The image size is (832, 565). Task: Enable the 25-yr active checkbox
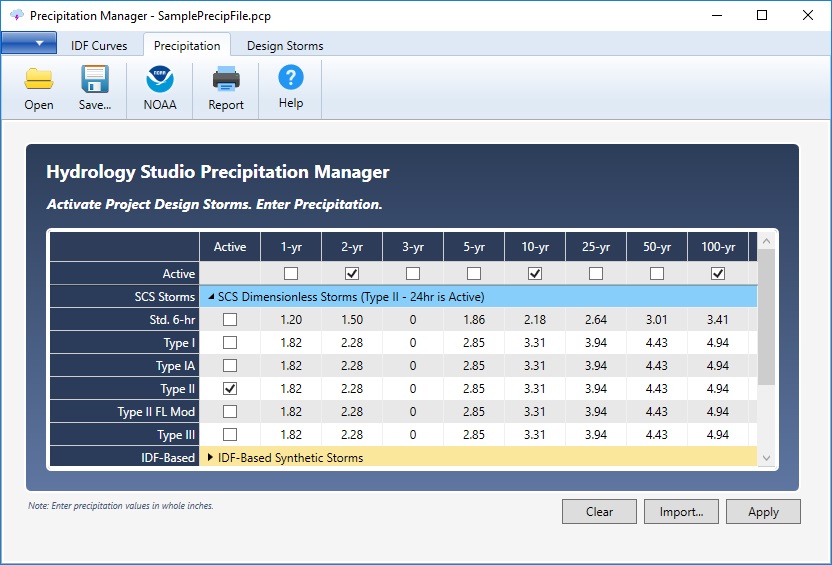pos(596,273)
